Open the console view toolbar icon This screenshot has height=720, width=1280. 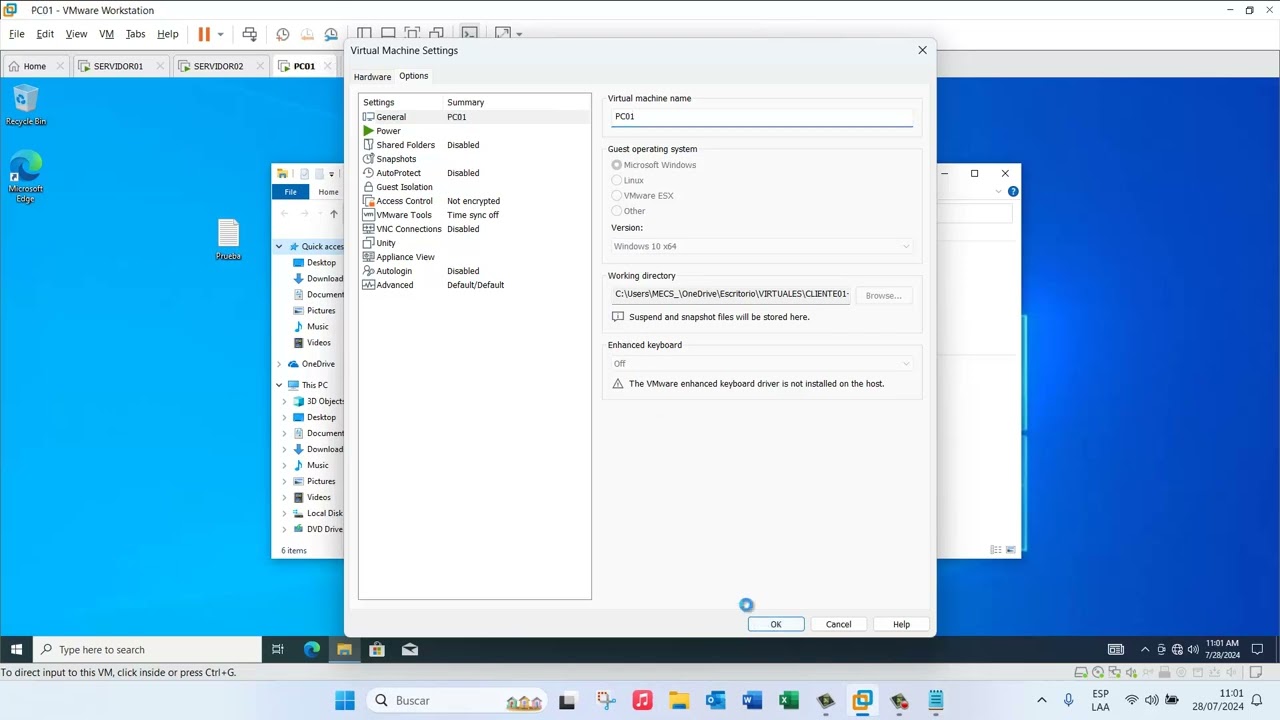(470, 34)
